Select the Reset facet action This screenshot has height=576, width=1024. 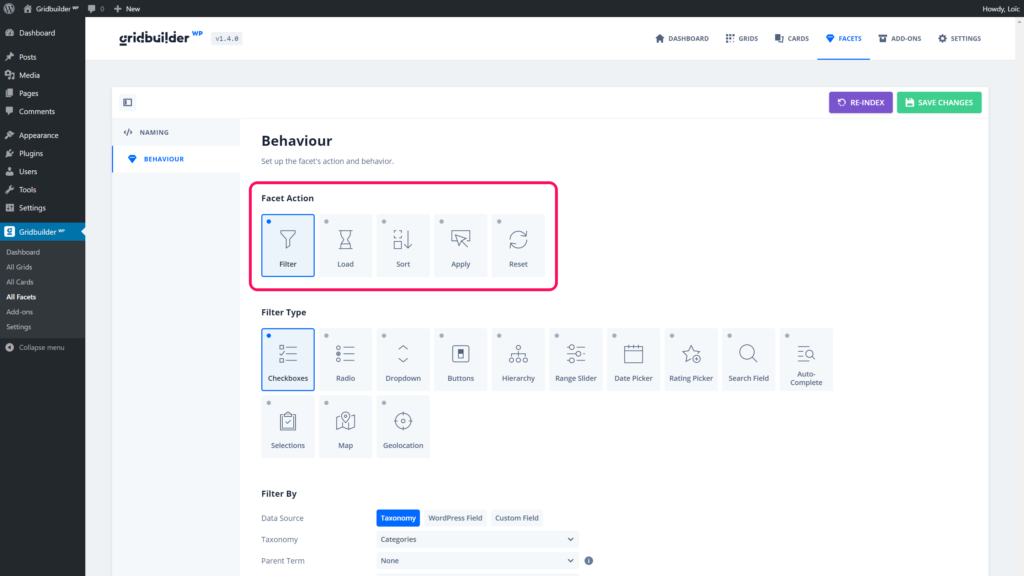(x=518, y=245)
